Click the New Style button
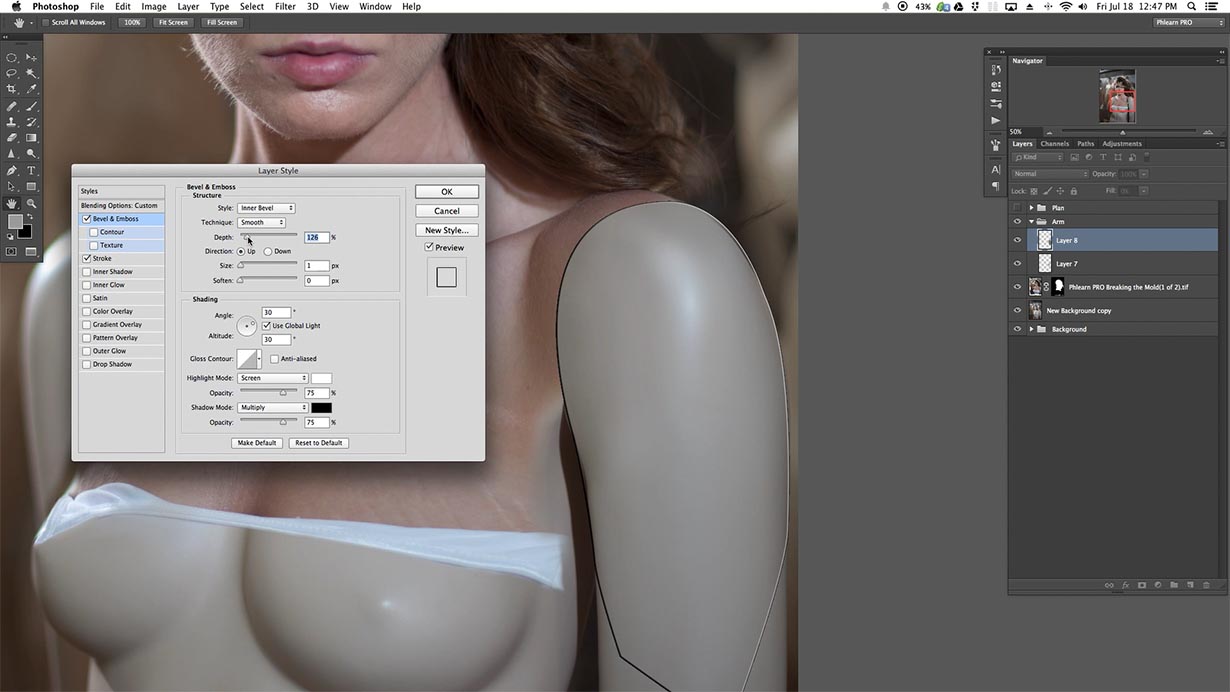 click(447, 230)
